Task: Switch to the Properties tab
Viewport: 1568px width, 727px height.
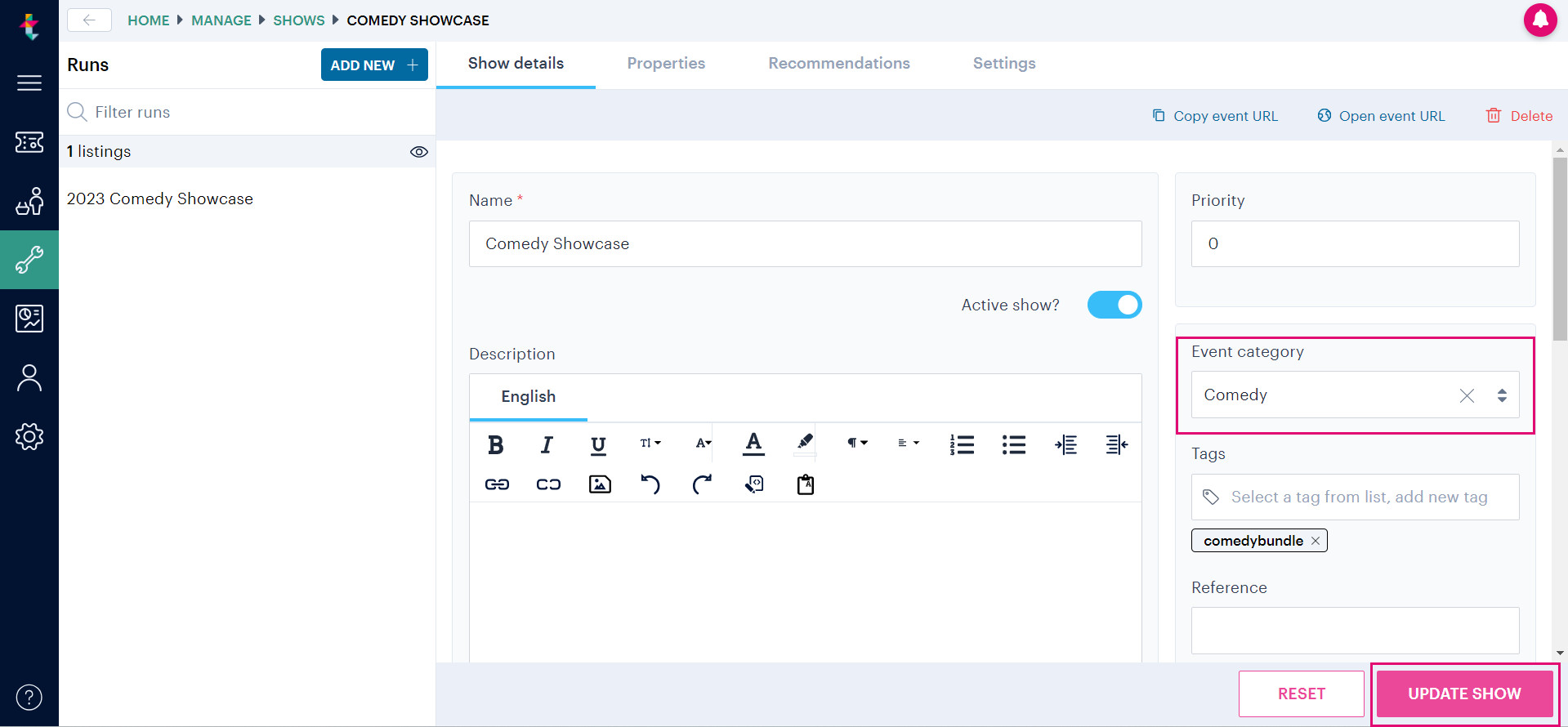Action: click(x=666, y=64)
